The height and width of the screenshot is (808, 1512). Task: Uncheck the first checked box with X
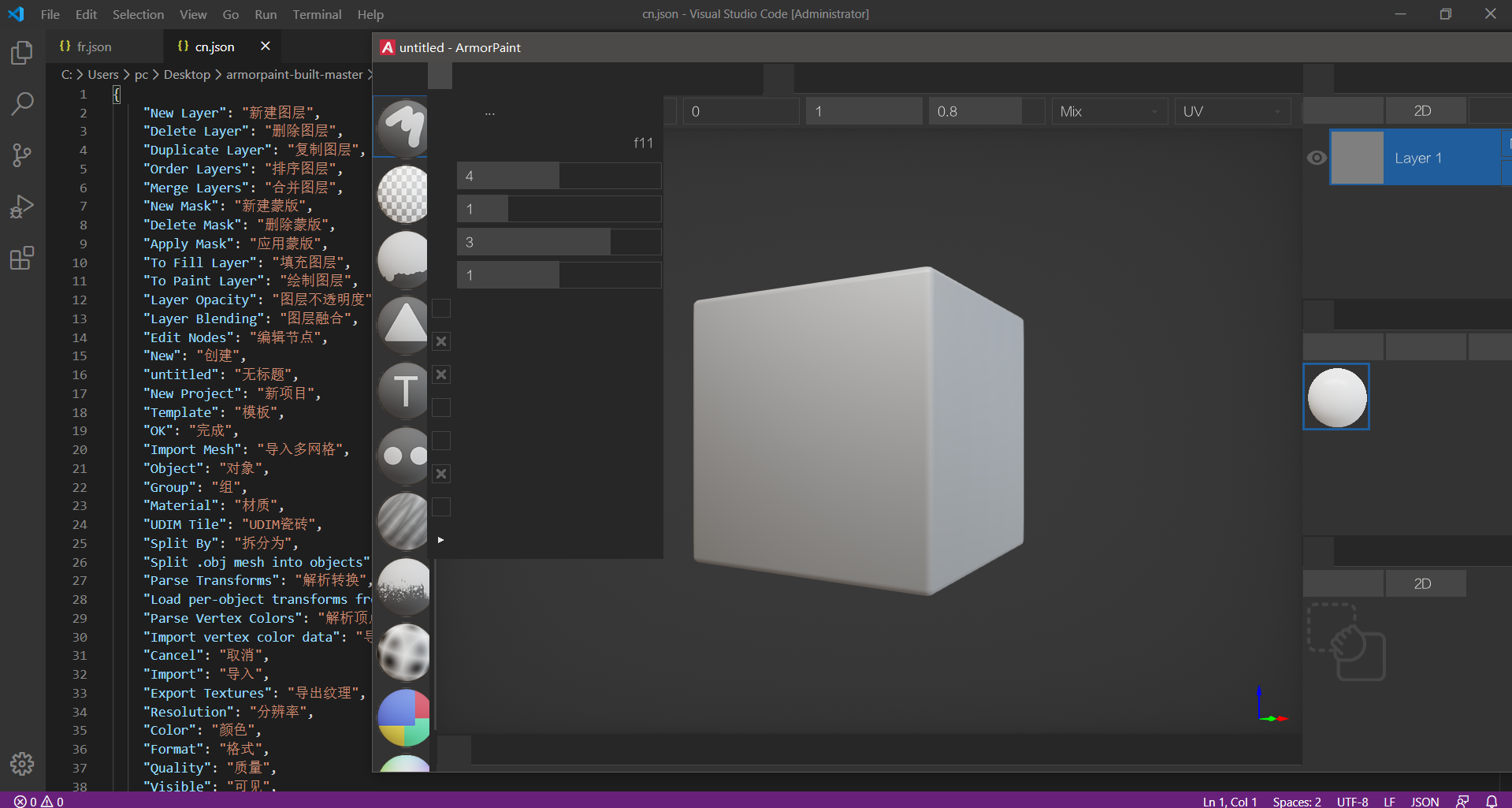click(x=441, y=341)
